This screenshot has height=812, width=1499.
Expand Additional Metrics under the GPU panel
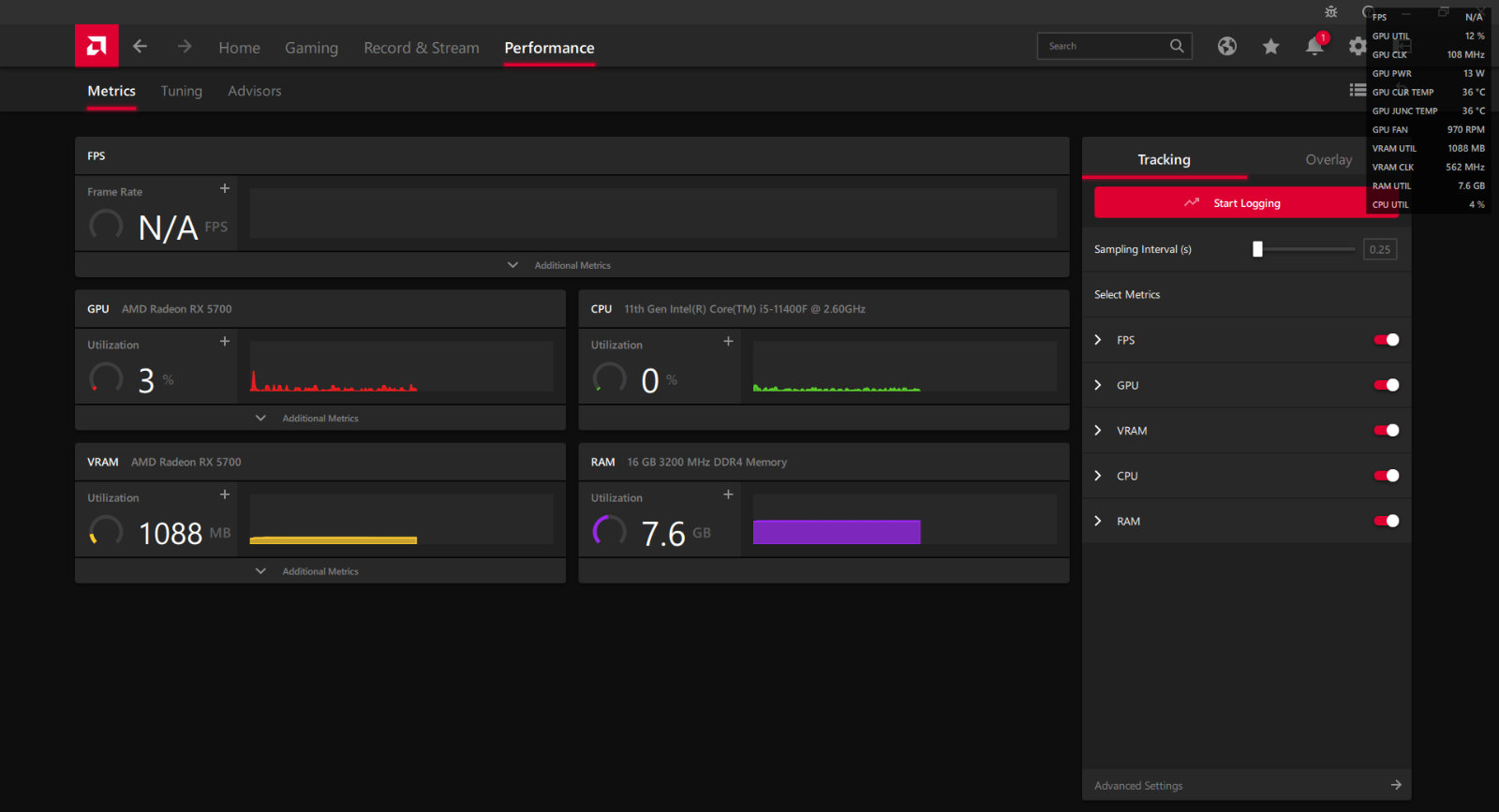click(320, 419)
